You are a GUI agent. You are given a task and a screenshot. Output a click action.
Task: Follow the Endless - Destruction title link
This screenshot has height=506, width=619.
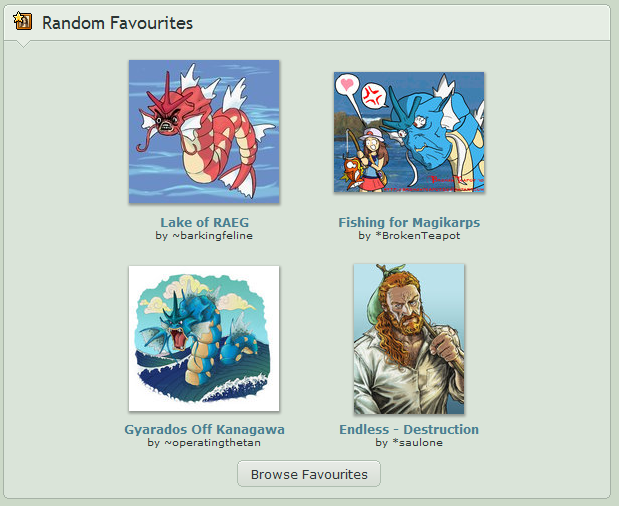tap(409, 429)
